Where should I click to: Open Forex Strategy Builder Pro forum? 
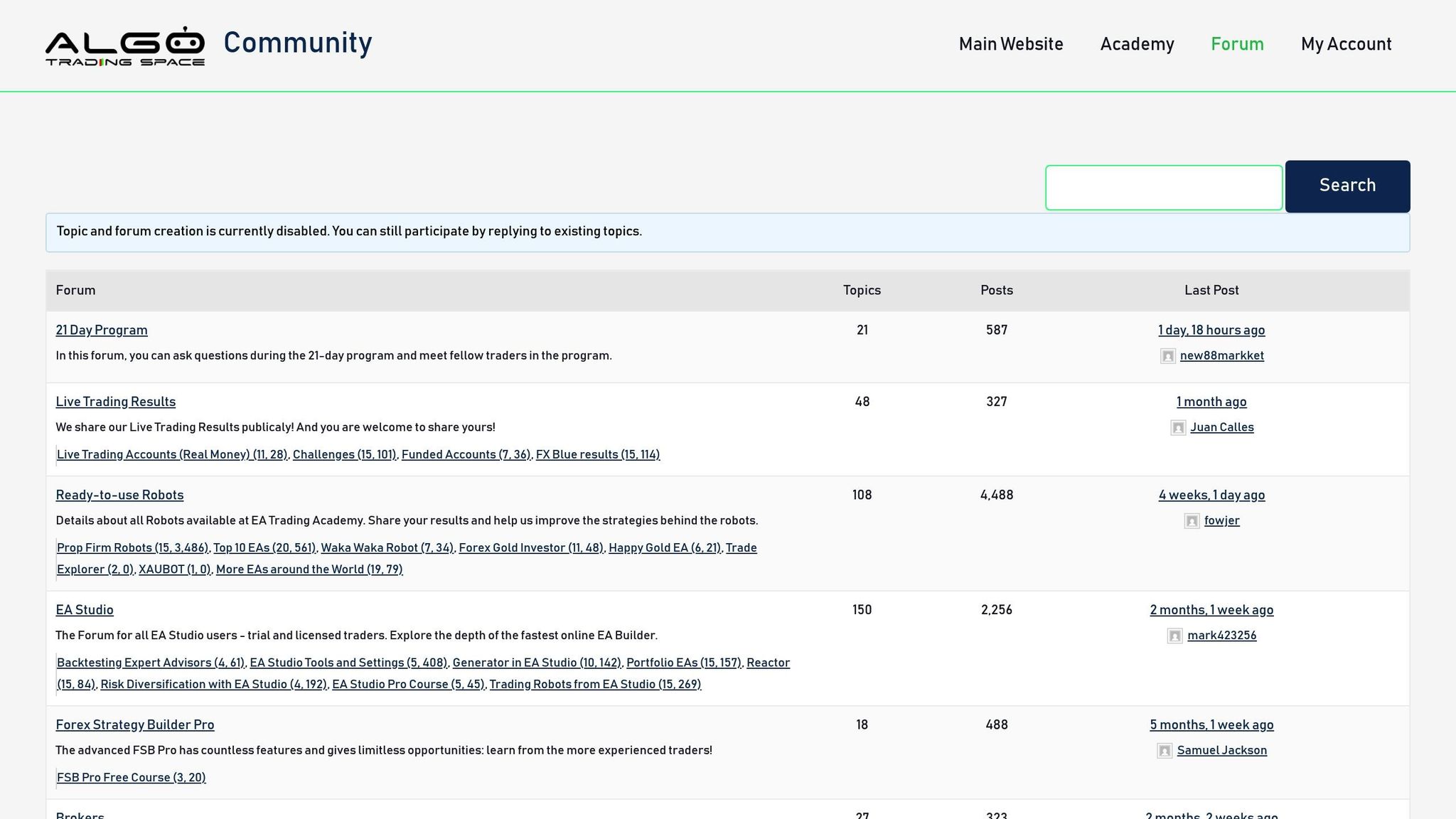click(134, 724)
